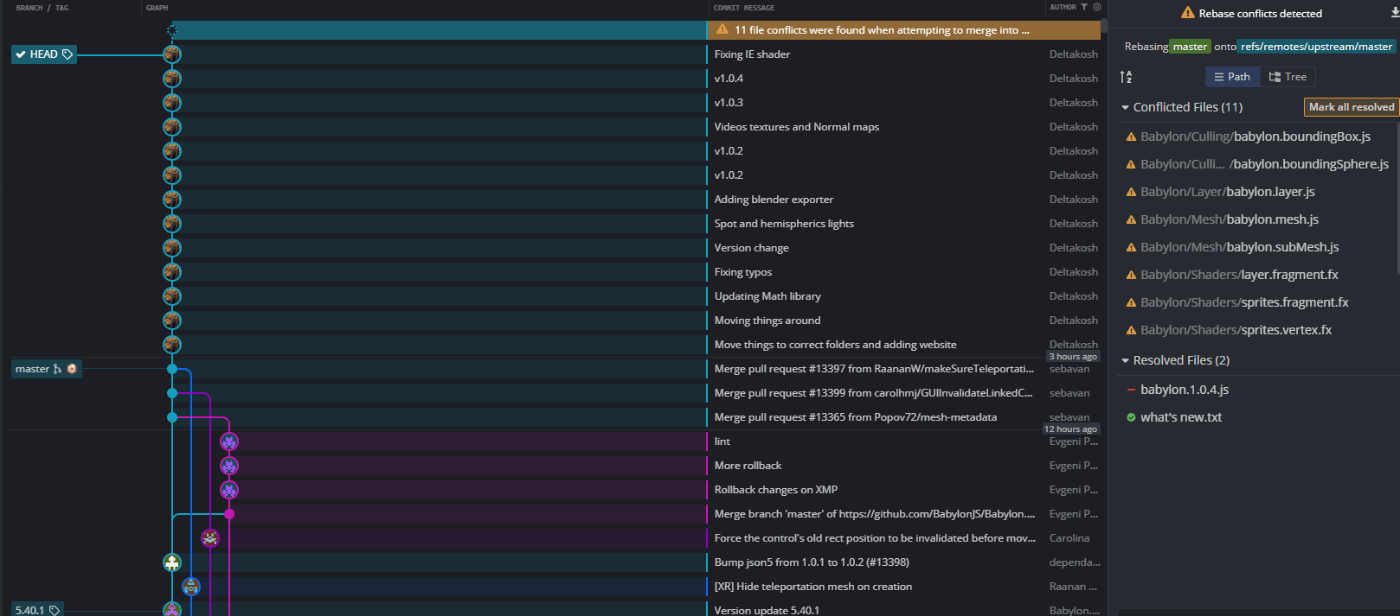Click the dependabot avatar node for Bump json5 commit

point(172,562)
